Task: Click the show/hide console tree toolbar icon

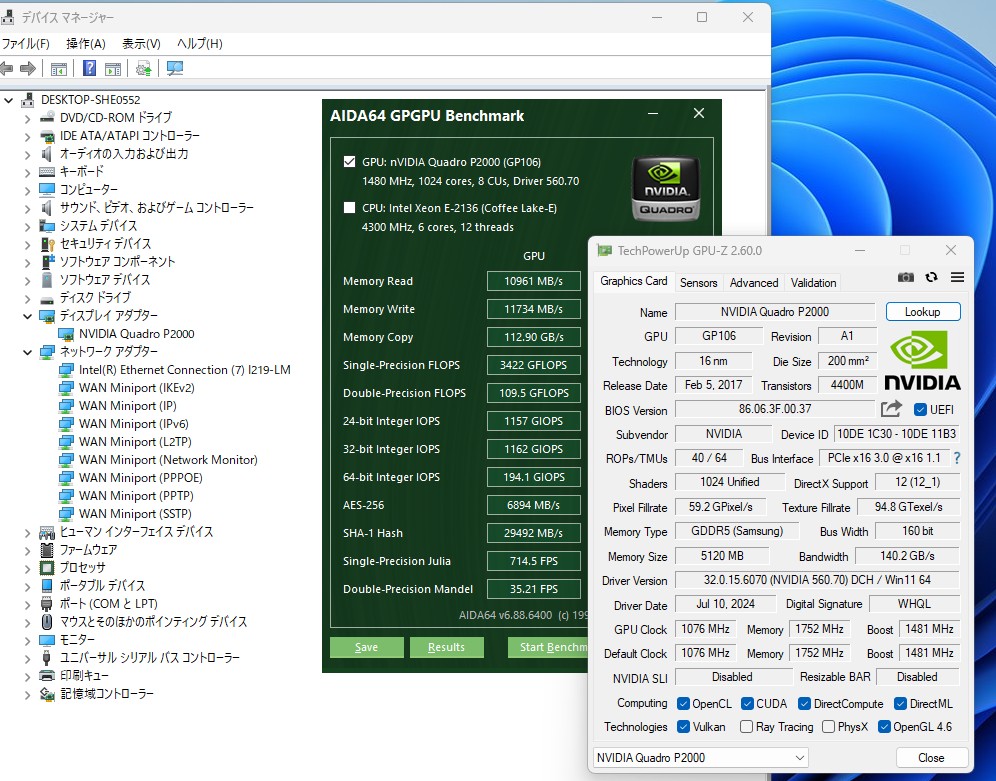Action: [58, 69]
